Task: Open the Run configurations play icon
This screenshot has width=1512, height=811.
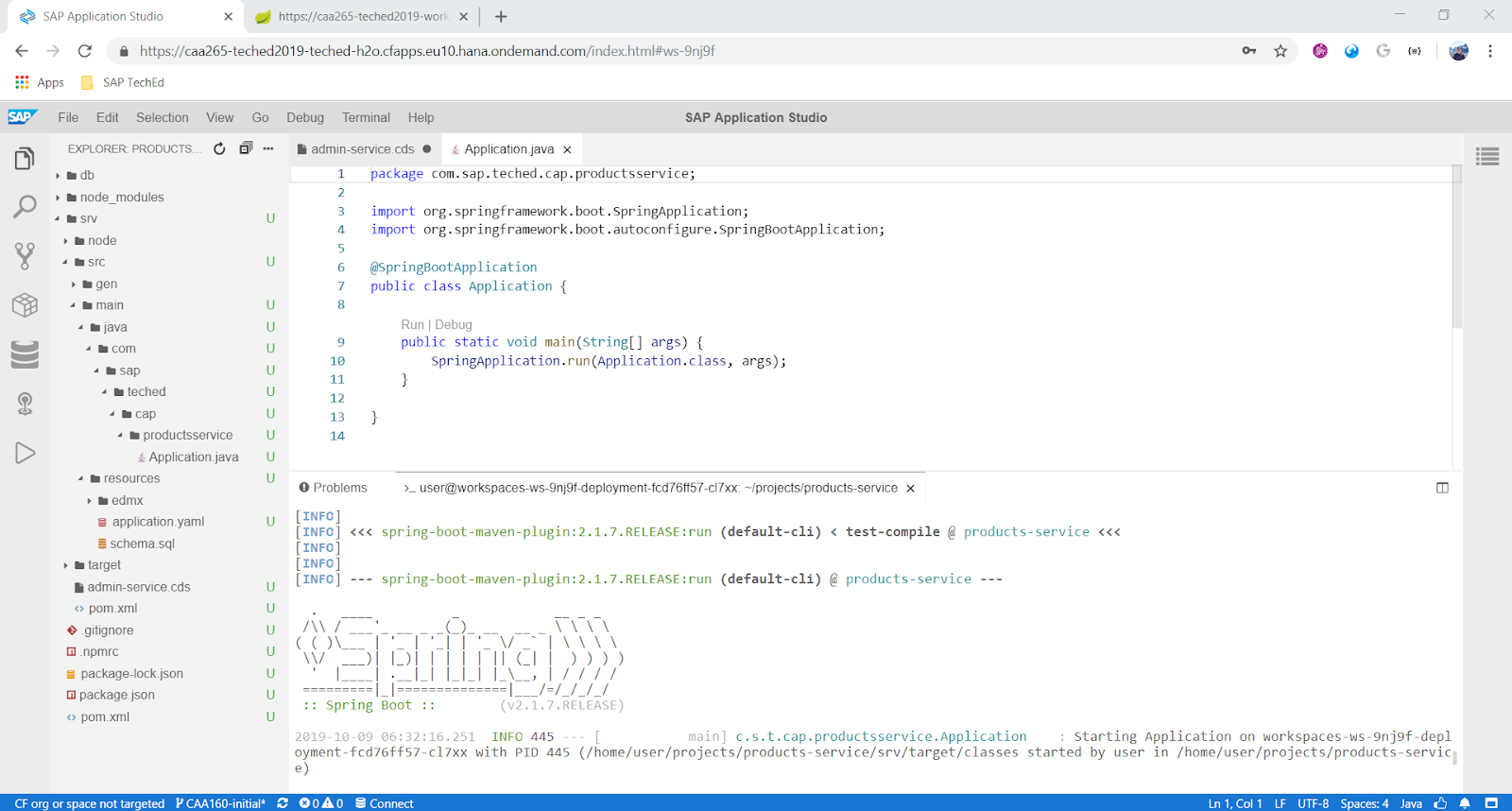Action: click(x=25, y=453)
